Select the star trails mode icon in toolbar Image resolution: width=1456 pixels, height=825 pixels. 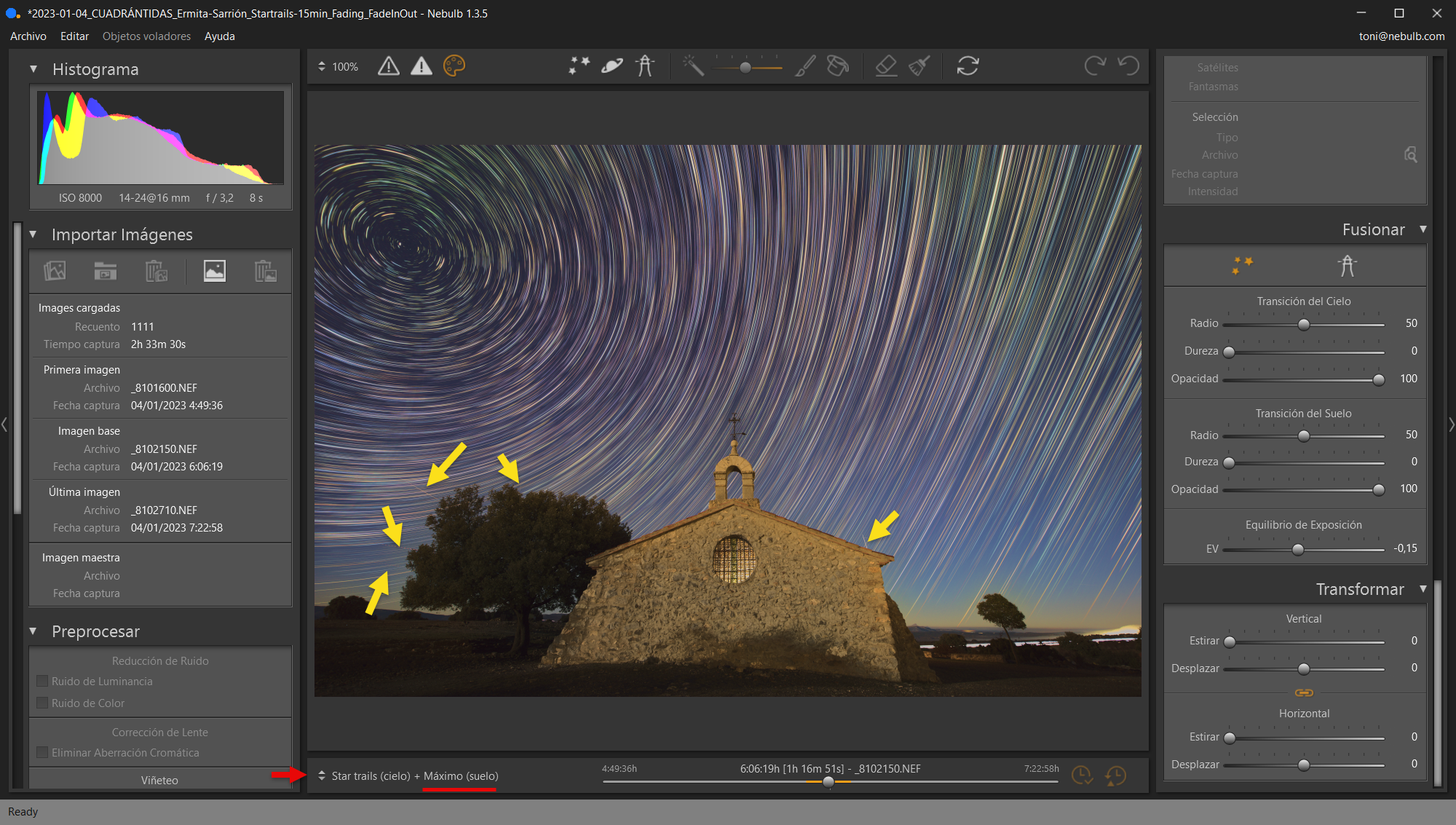[579, 66]
